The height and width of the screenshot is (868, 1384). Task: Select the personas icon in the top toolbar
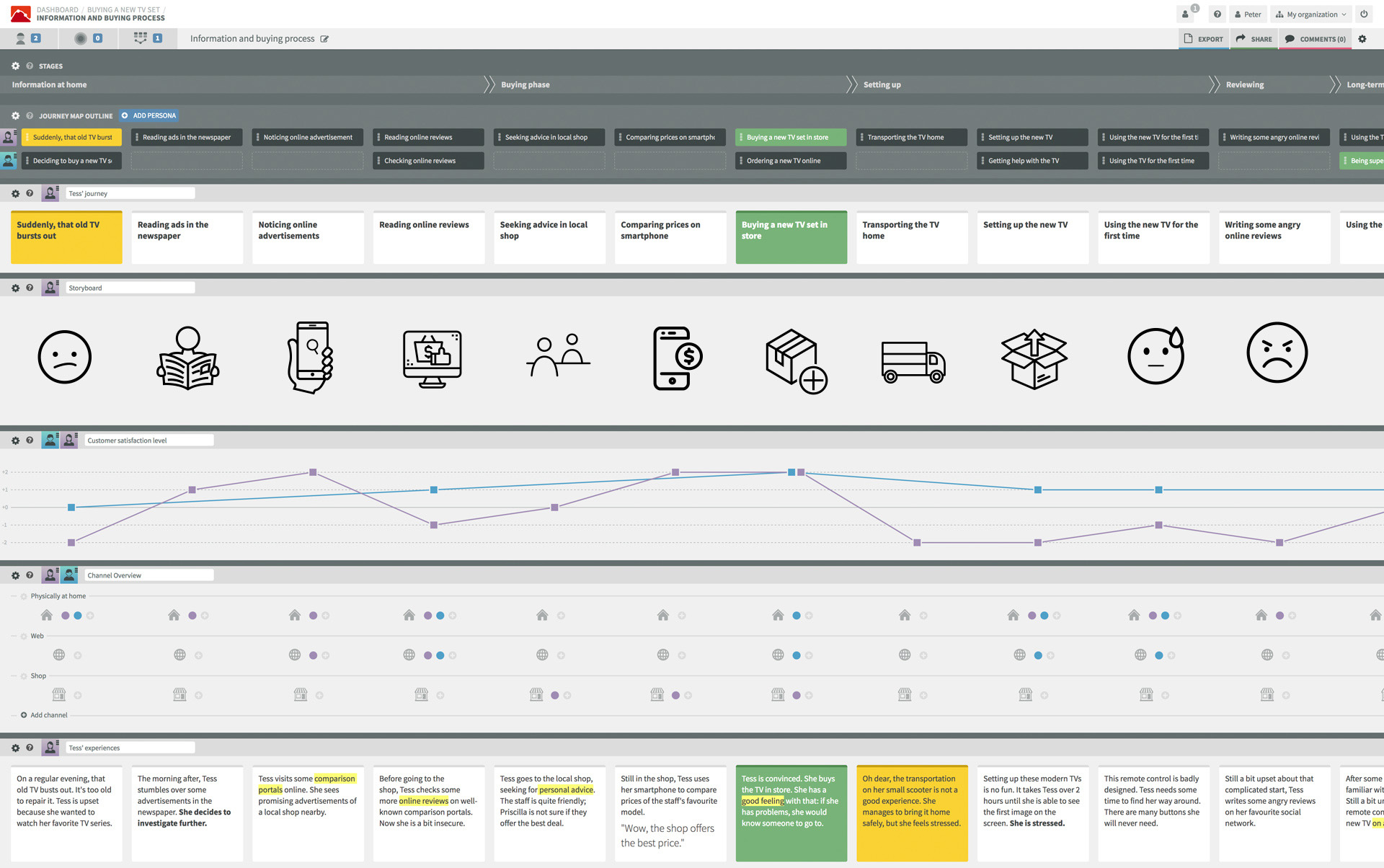coord(20,38)
